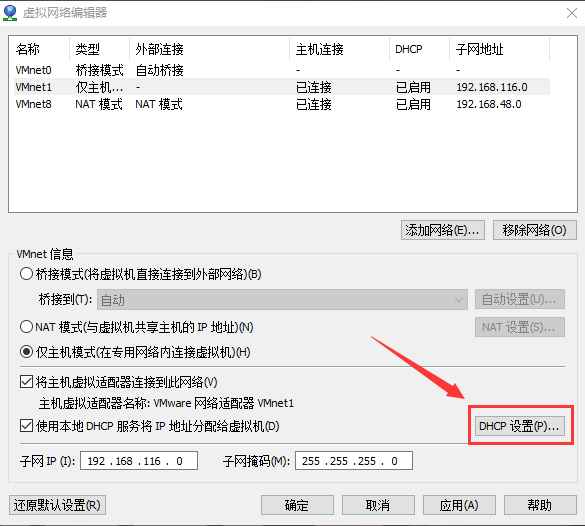Screen dimensions: 585x526
Task: Click the 子网 IP input field
Action: [x=139, y=461]
